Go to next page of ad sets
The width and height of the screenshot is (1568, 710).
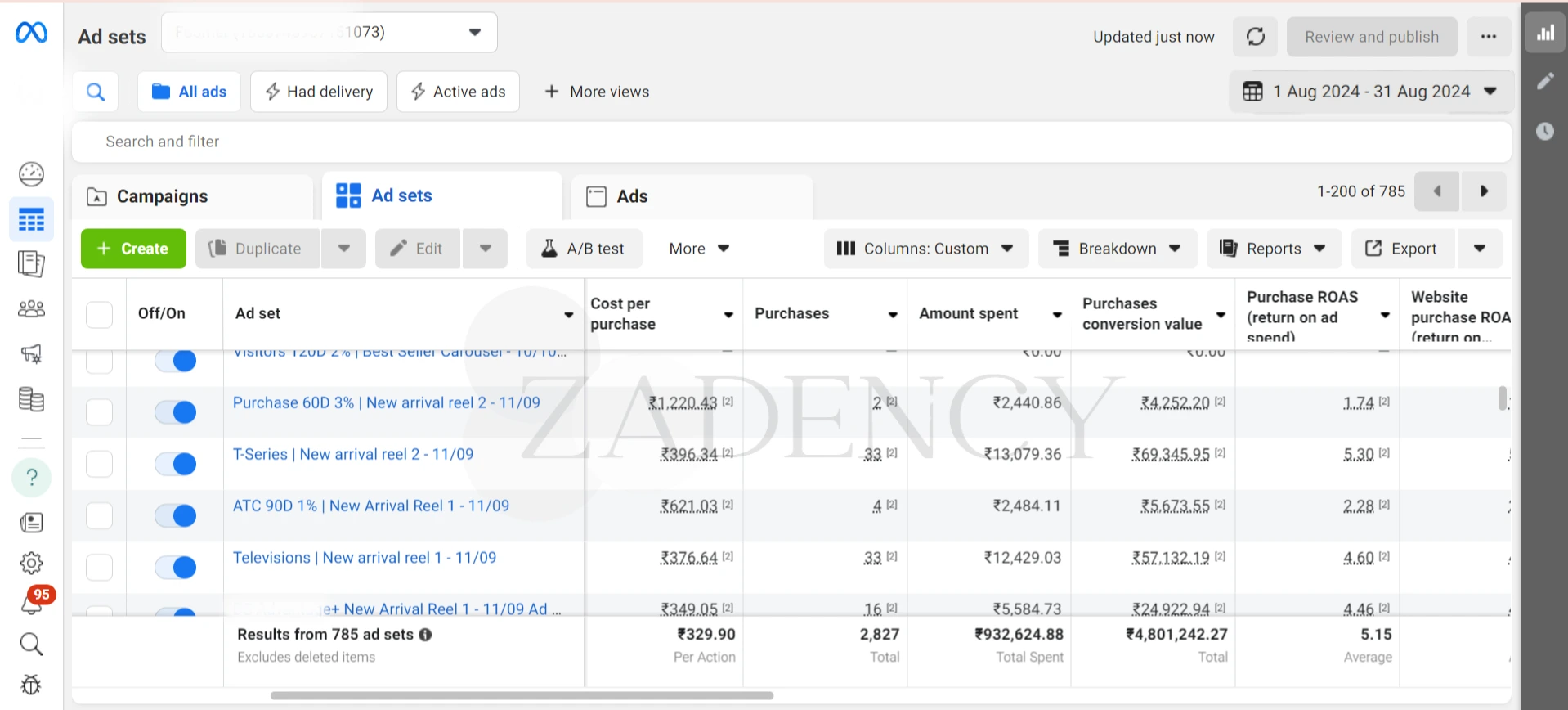point(1484,191)
